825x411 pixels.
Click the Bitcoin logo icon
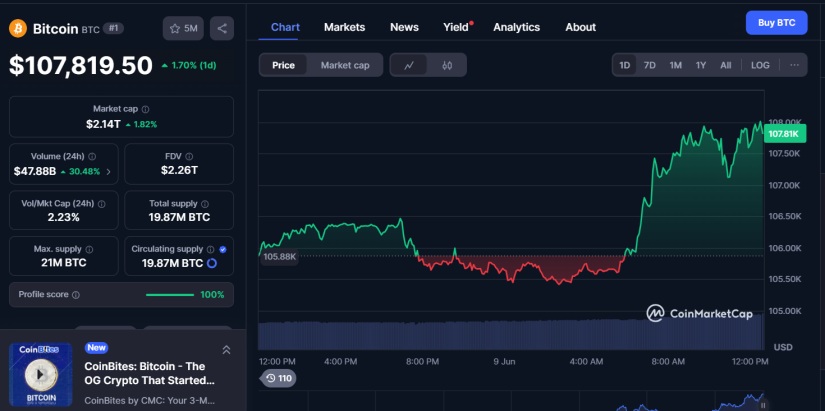18,28
